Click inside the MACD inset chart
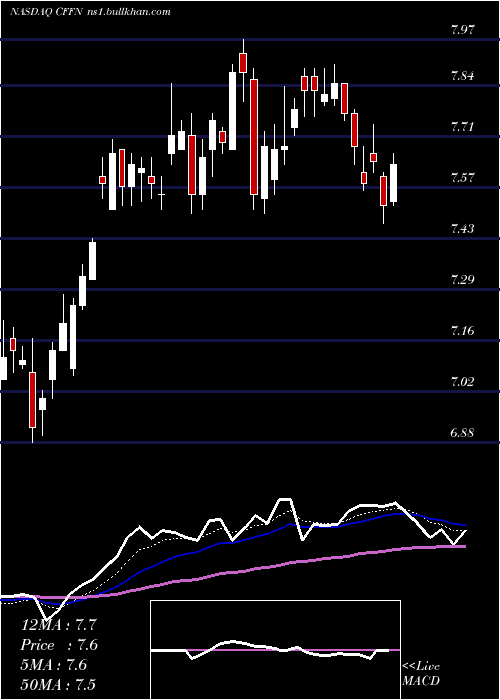 [x=275, y=650]
